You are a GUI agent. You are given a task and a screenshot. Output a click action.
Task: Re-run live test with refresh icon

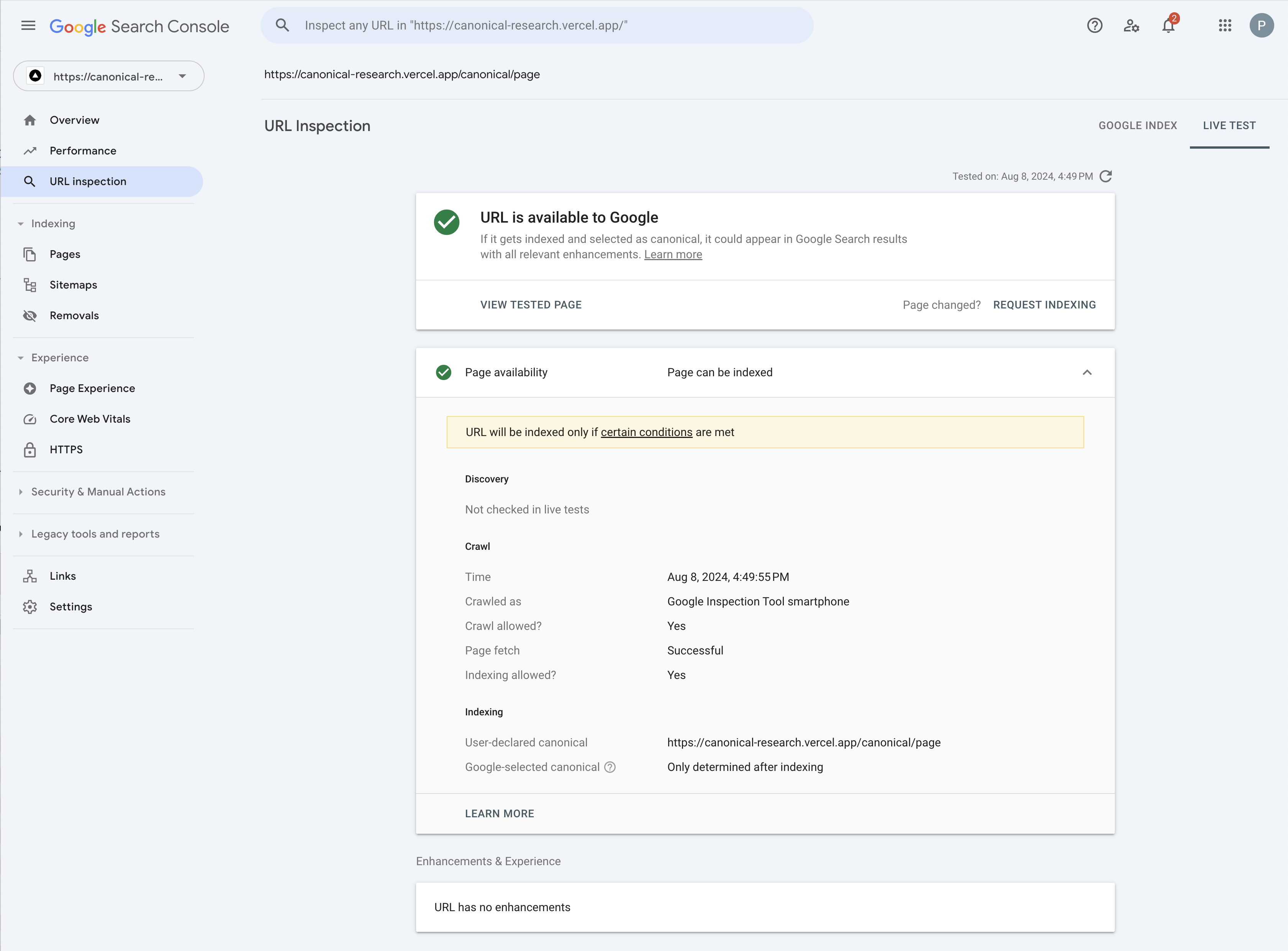click(1106, 176)
